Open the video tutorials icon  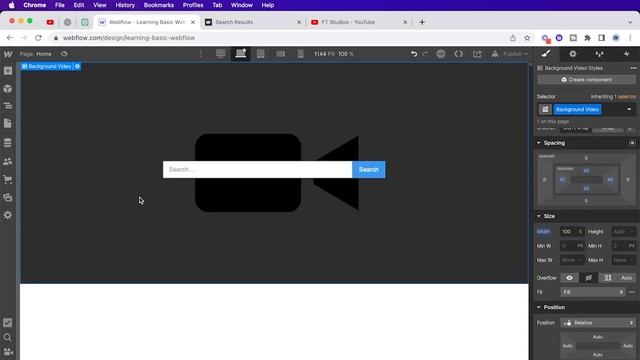[x=8, y=352]
